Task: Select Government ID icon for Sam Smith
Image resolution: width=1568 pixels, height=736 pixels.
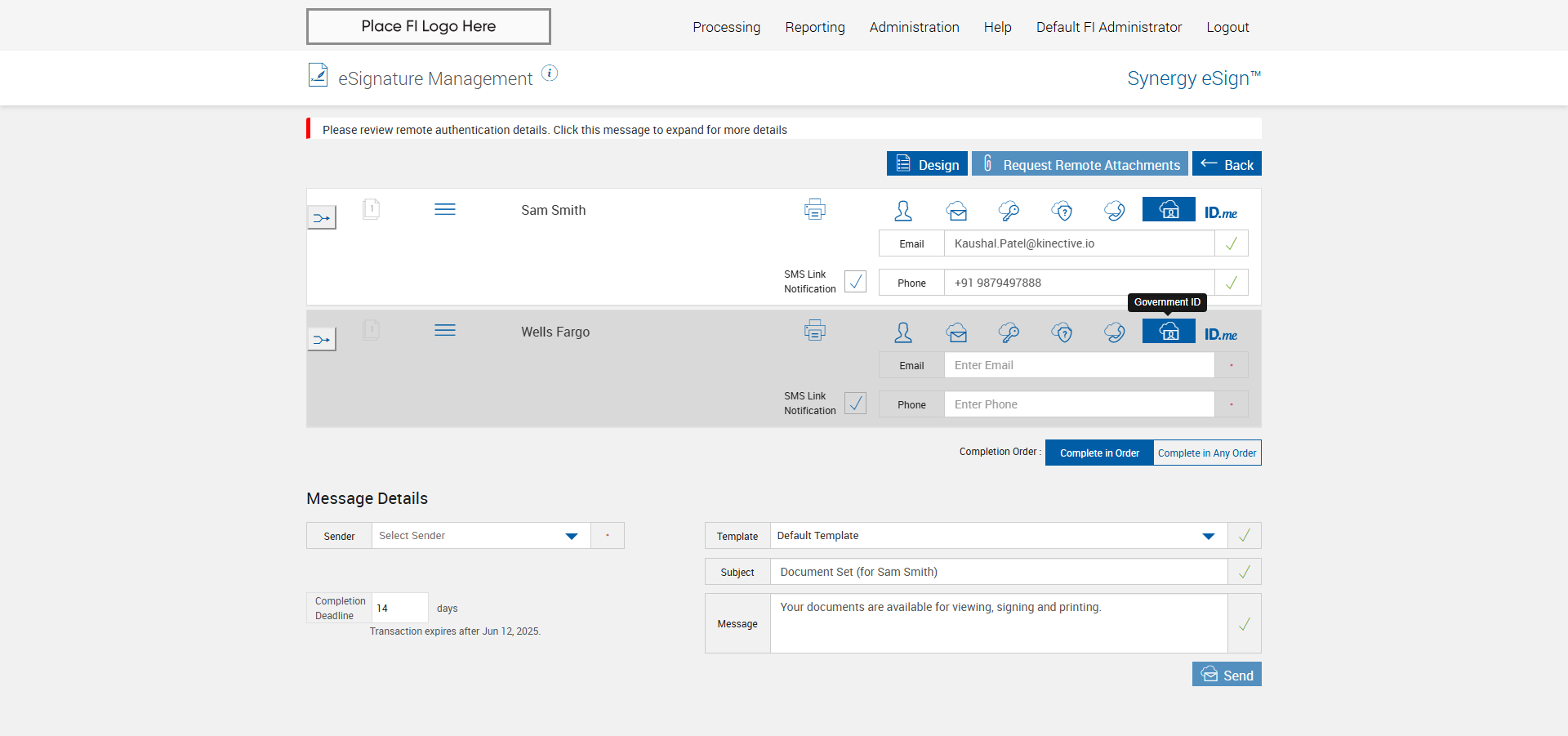Action: coord(1169,209)
